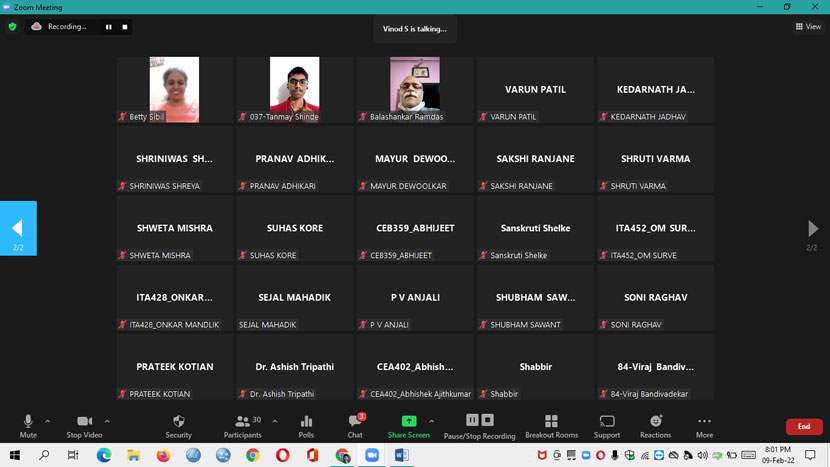Viewport: 830px width, 467px height.
Task: Toggle microphone with the Mute button
Action: pos(28,426)
